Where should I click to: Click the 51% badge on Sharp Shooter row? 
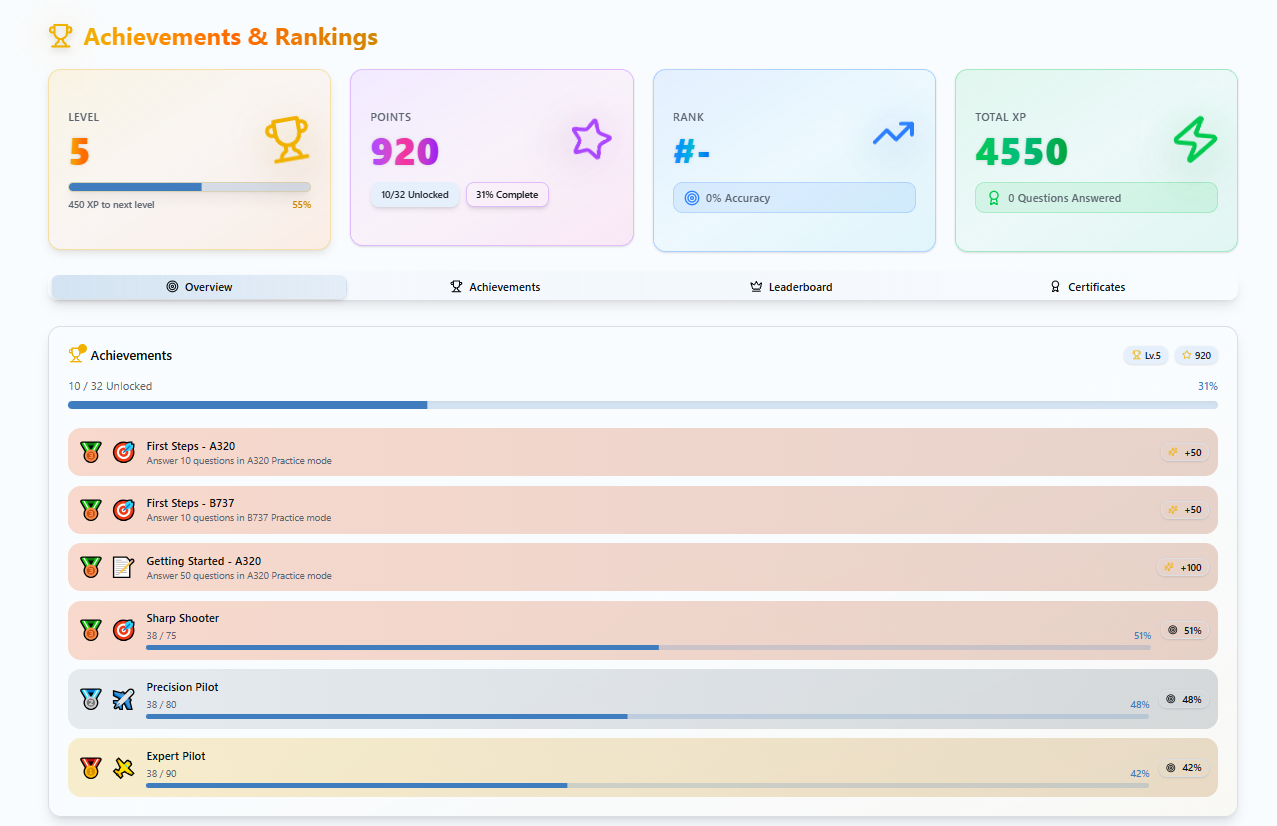[1184, 631]
